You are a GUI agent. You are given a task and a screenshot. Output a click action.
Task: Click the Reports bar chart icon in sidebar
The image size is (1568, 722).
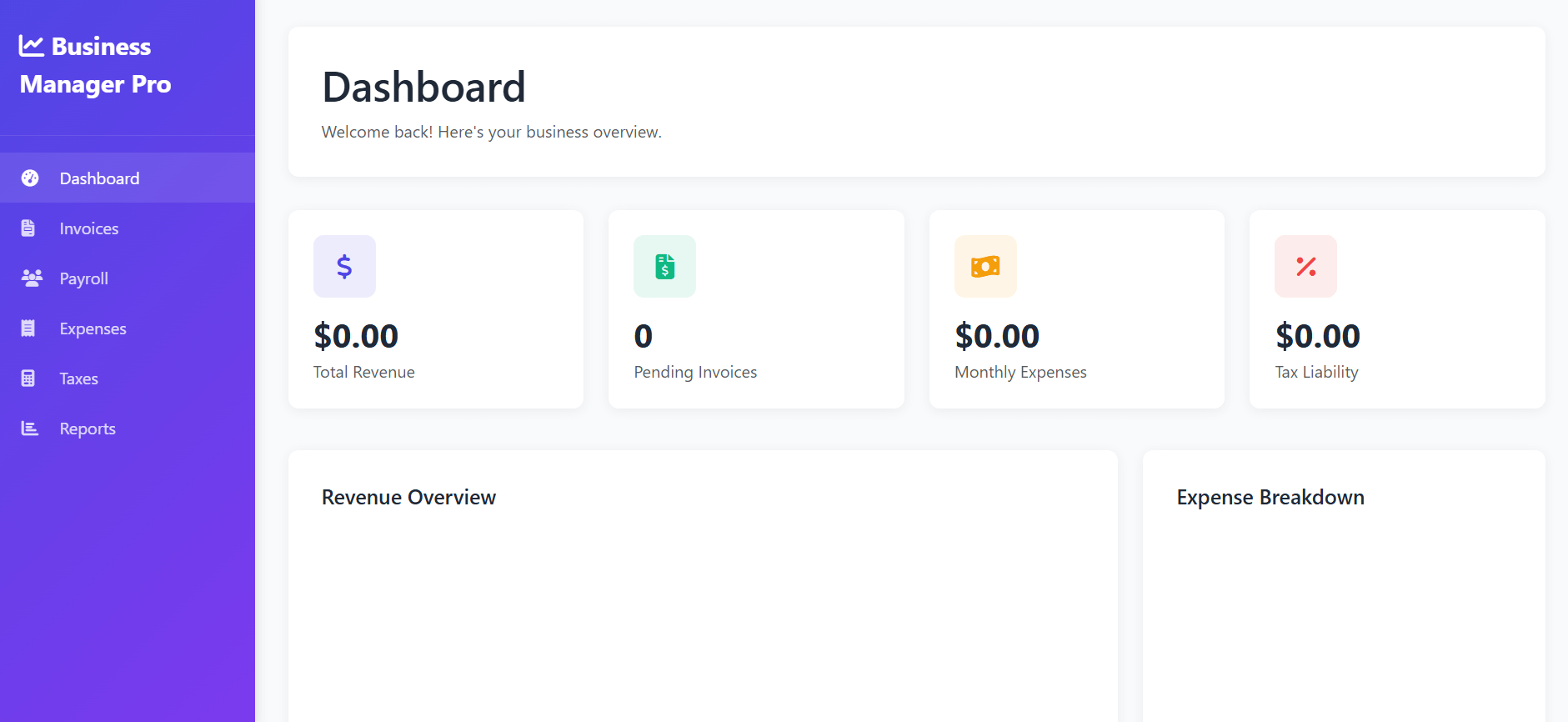coord(30,429)
